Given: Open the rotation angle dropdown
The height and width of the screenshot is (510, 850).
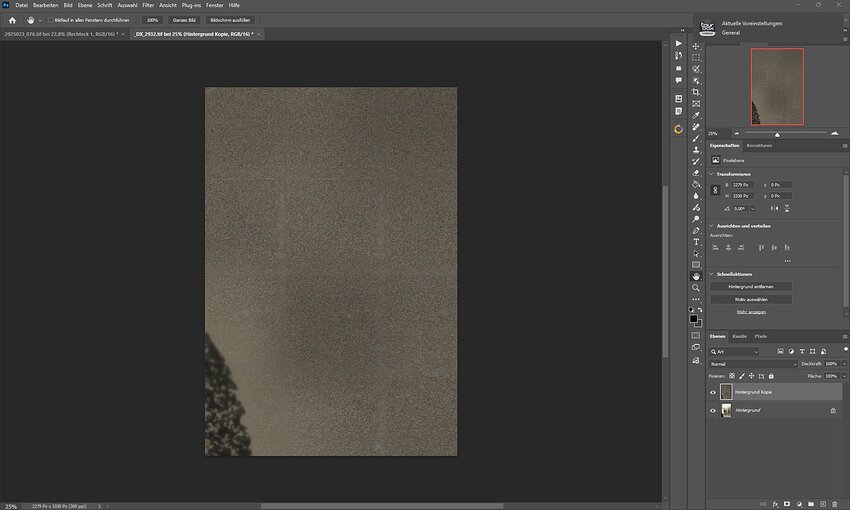Looking at the screenshot, I should coord(752,209).
